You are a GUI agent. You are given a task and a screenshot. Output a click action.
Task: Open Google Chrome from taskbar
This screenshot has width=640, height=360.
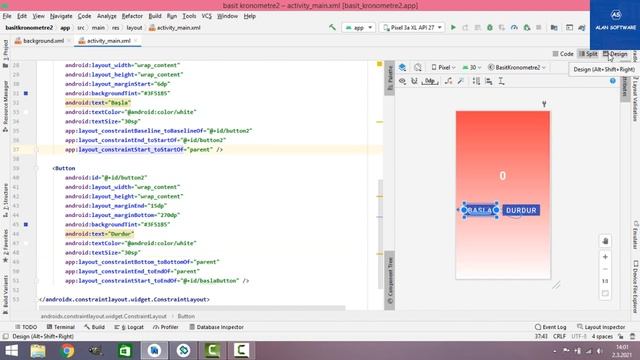point(67,351)
